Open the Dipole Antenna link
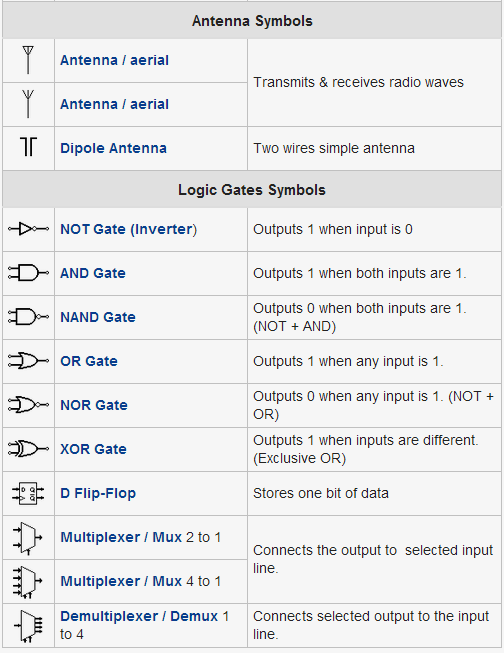 pyautogui.click(x=113, y=148)
